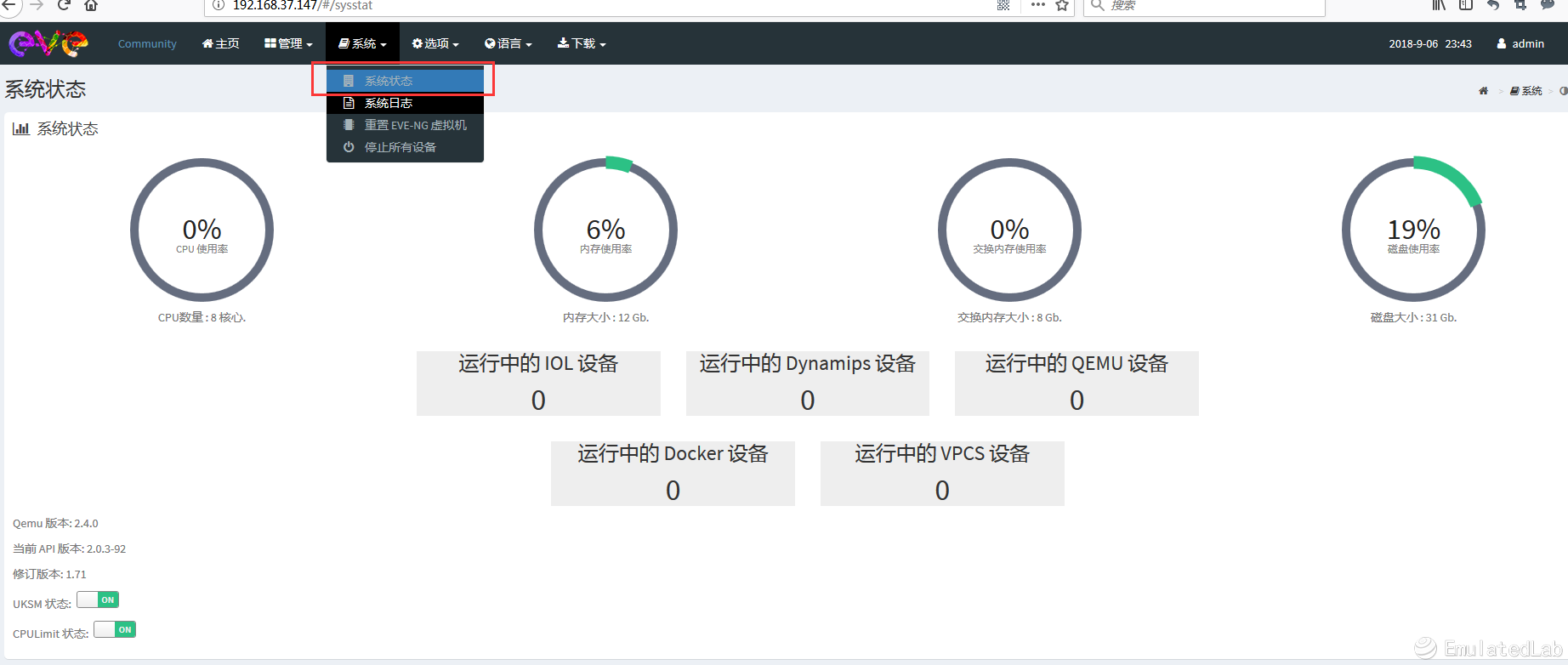Open the 选项 options dropdown
The width and height of the screenshot is (1568, 665).
[x=435, y=43]
